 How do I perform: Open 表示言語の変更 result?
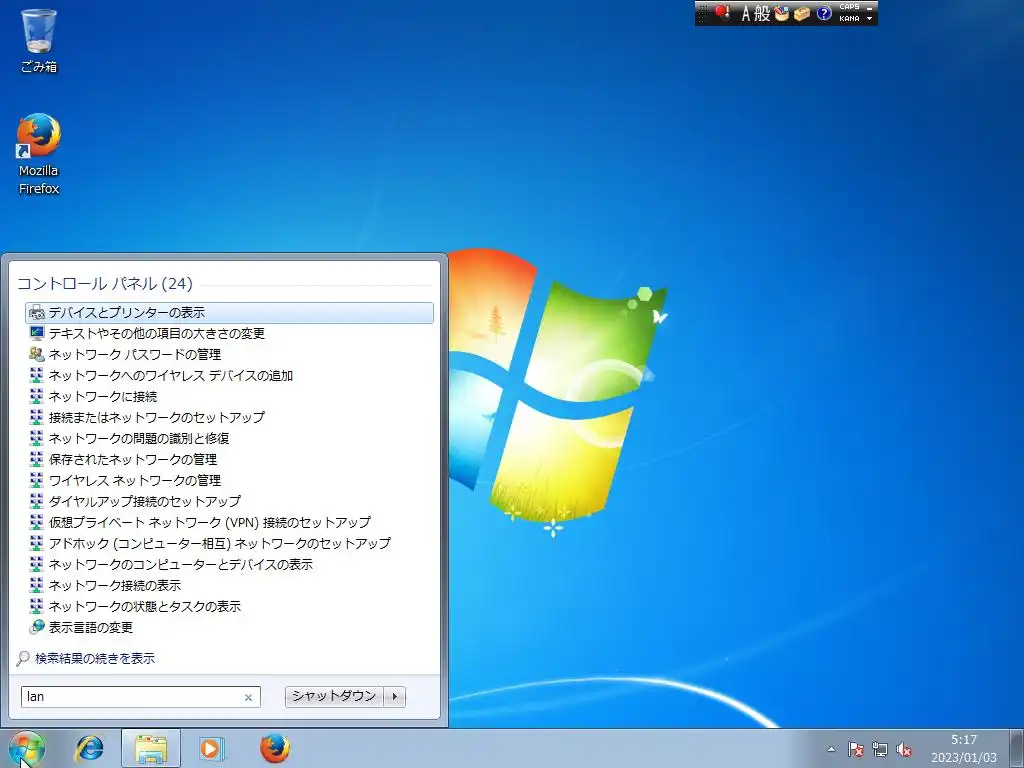[x=229, y=628]
